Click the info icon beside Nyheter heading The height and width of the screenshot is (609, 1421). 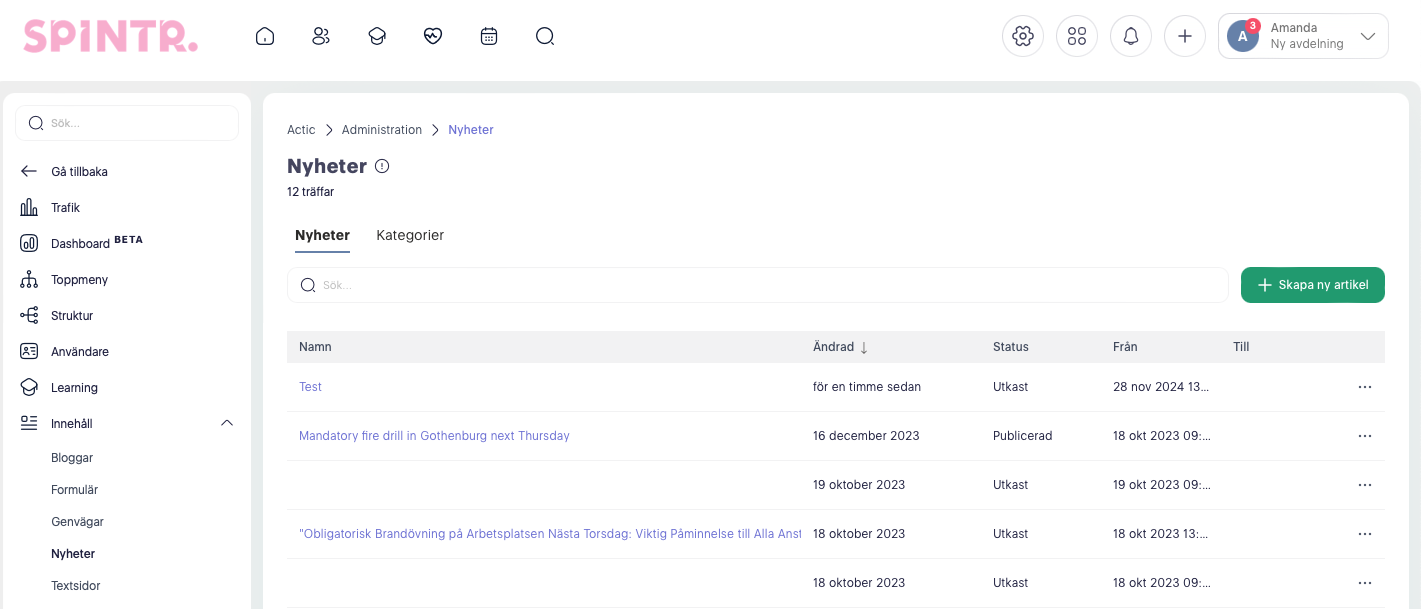(x=382, y=166)
